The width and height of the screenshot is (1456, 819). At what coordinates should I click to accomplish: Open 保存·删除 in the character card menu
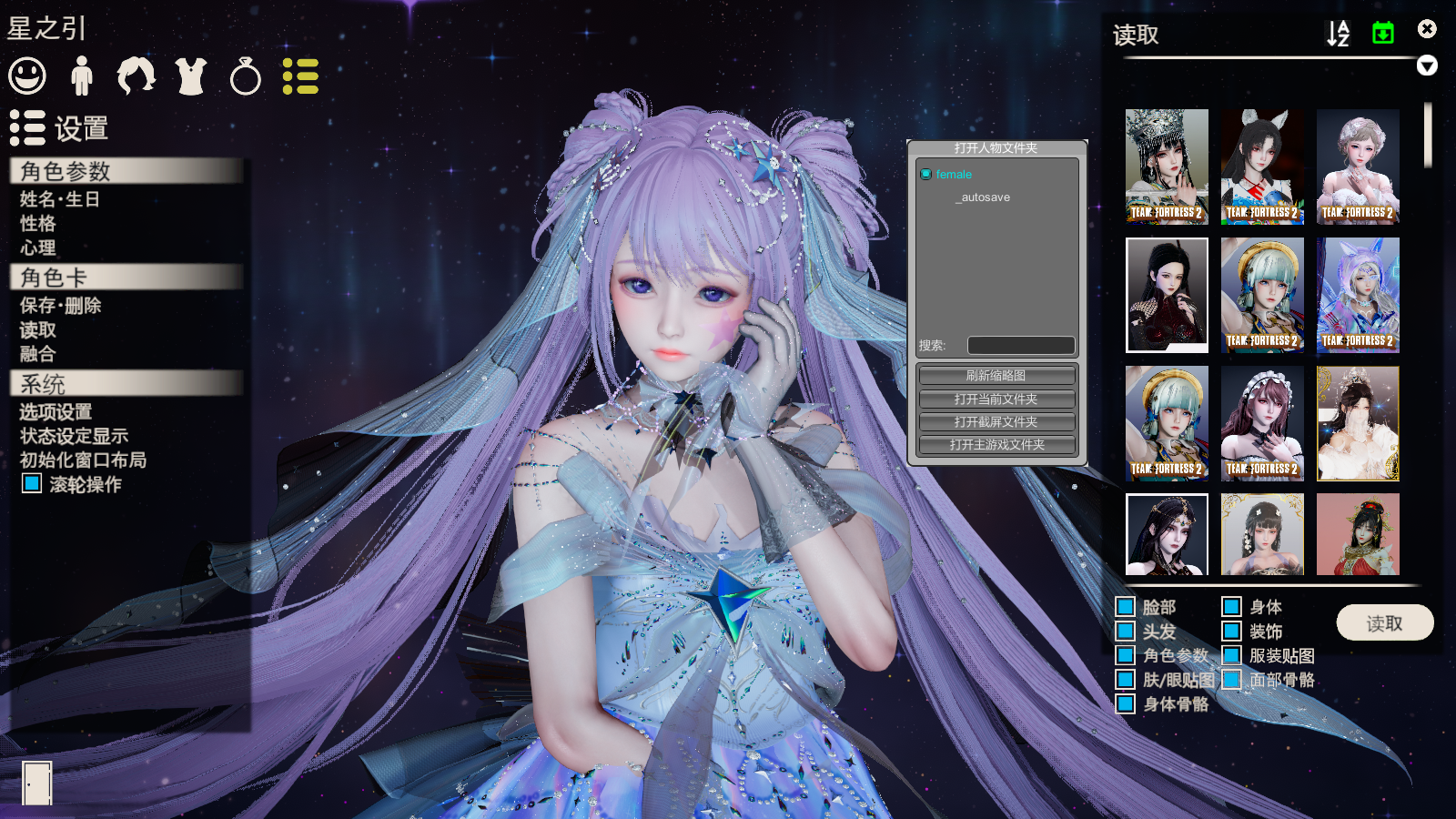click(61, 306)
